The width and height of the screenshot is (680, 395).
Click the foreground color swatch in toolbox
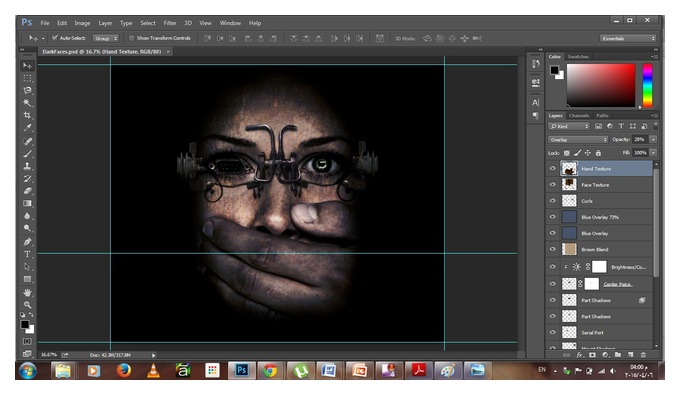pos(25,324)
